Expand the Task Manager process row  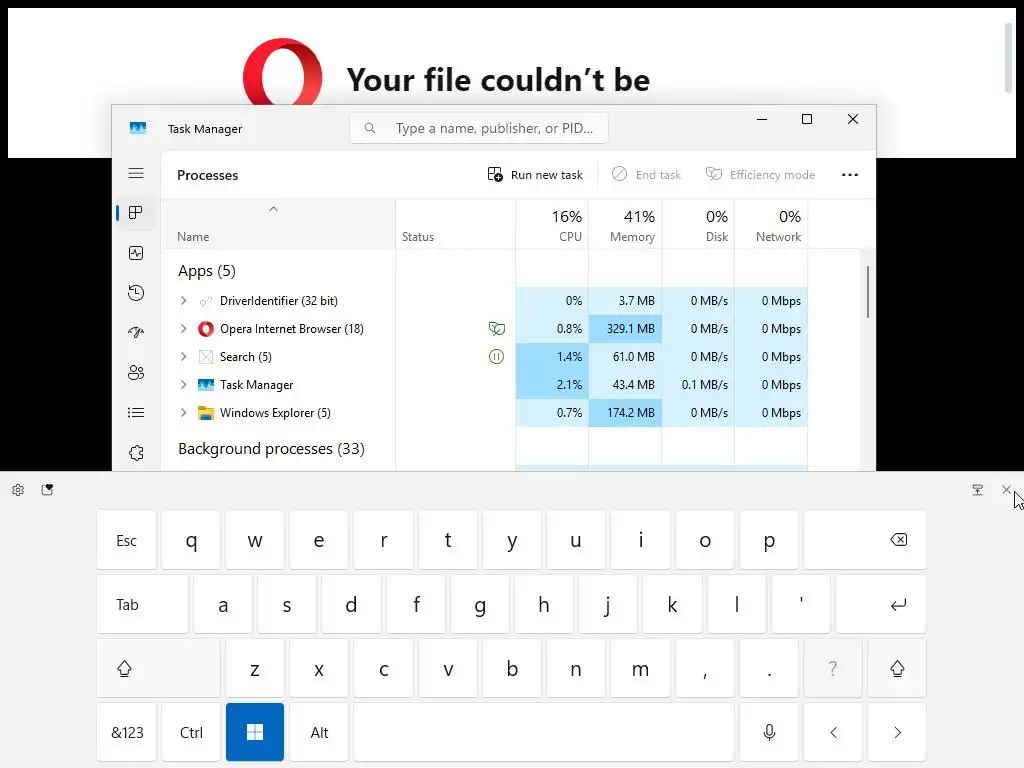pos(184,385)
